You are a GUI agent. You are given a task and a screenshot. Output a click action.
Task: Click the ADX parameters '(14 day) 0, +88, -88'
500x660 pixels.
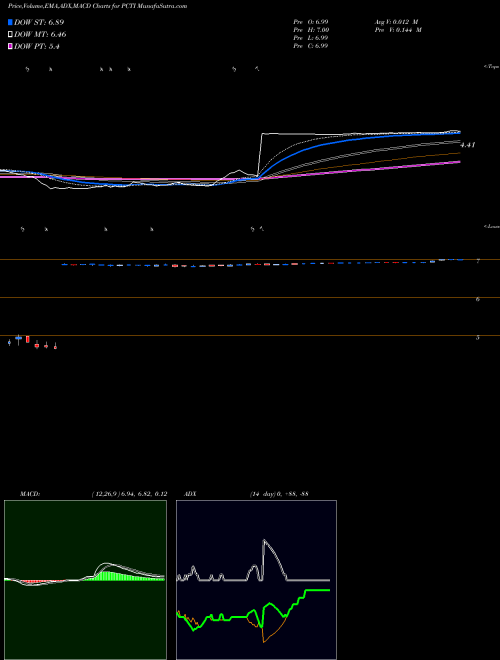pos(279,493)
